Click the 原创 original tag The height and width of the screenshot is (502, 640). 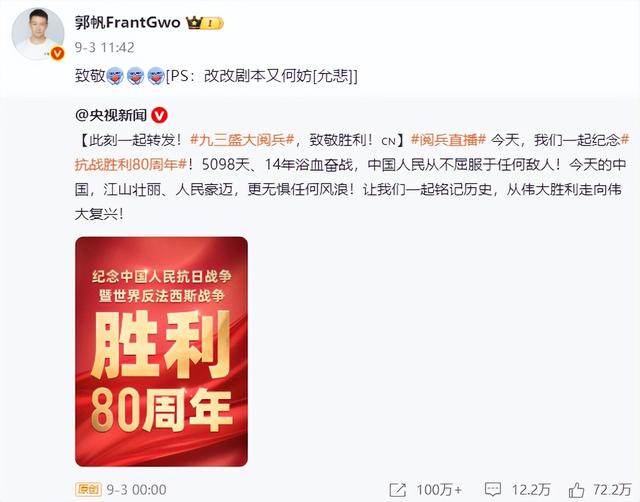[88, 489]
